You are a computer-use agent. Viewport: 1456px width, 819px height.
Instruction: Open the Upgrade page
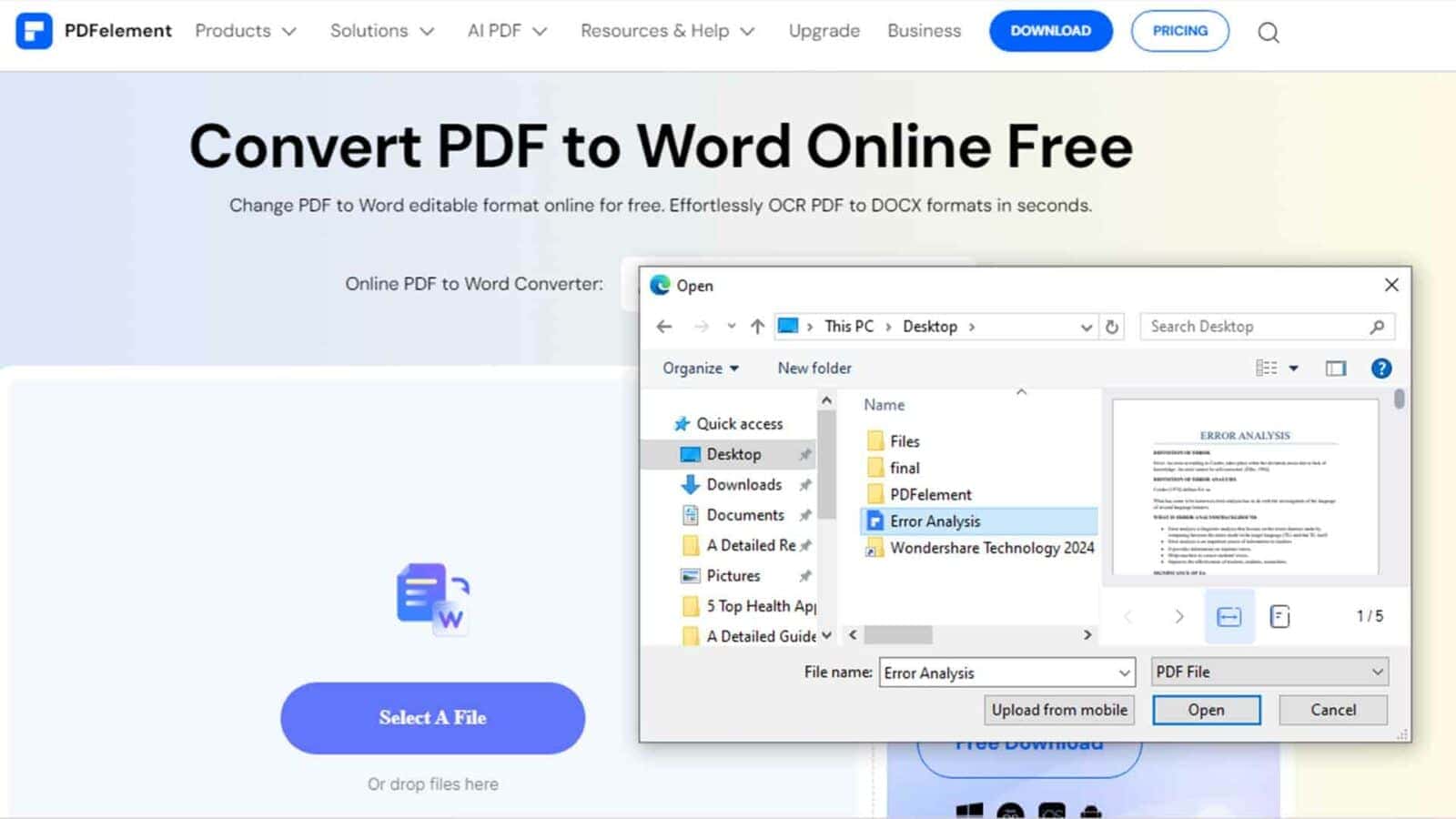[824, 31]
